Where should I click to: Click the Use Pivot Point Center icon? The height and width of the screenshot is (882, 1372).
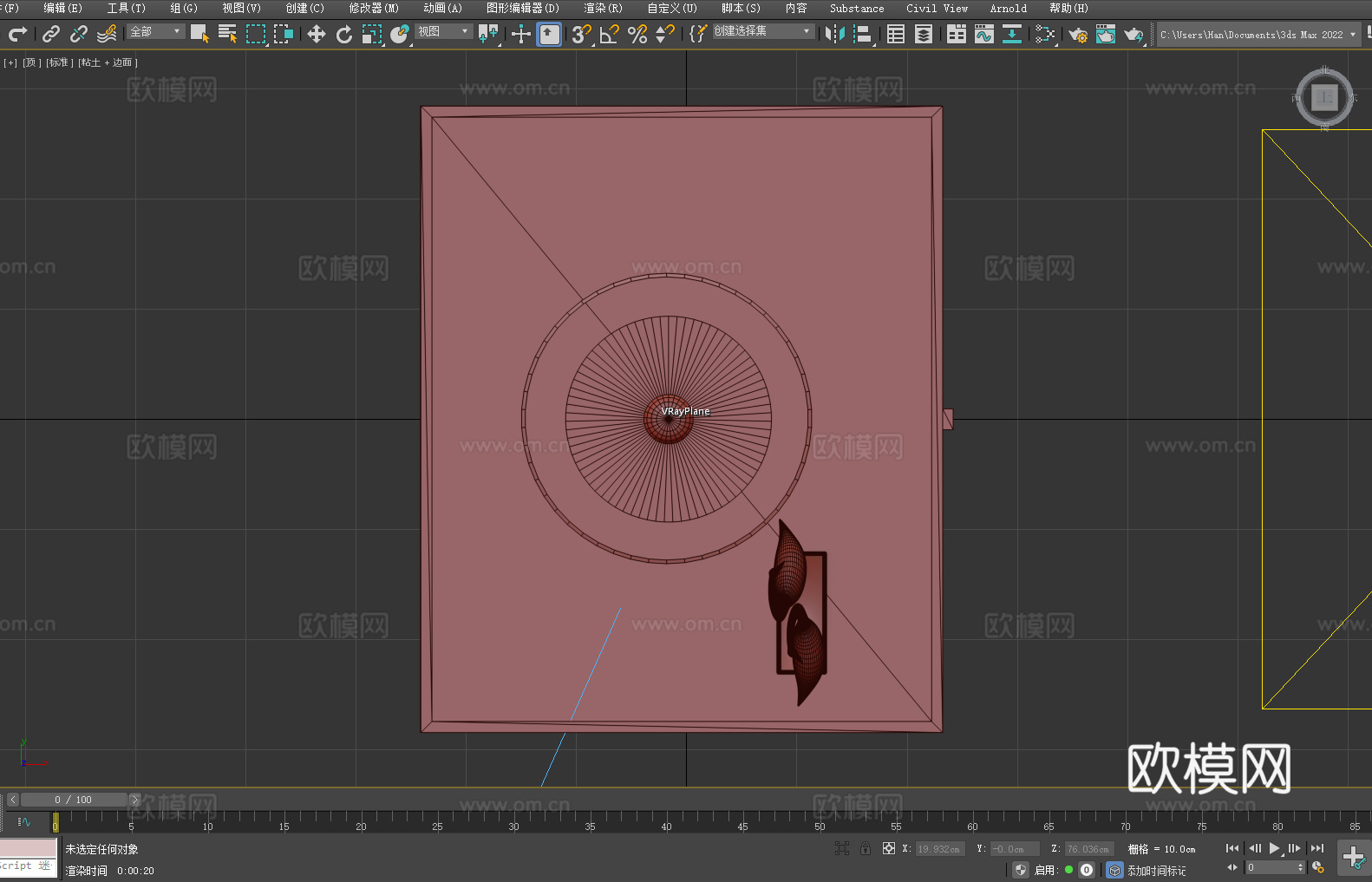(488, 34)
